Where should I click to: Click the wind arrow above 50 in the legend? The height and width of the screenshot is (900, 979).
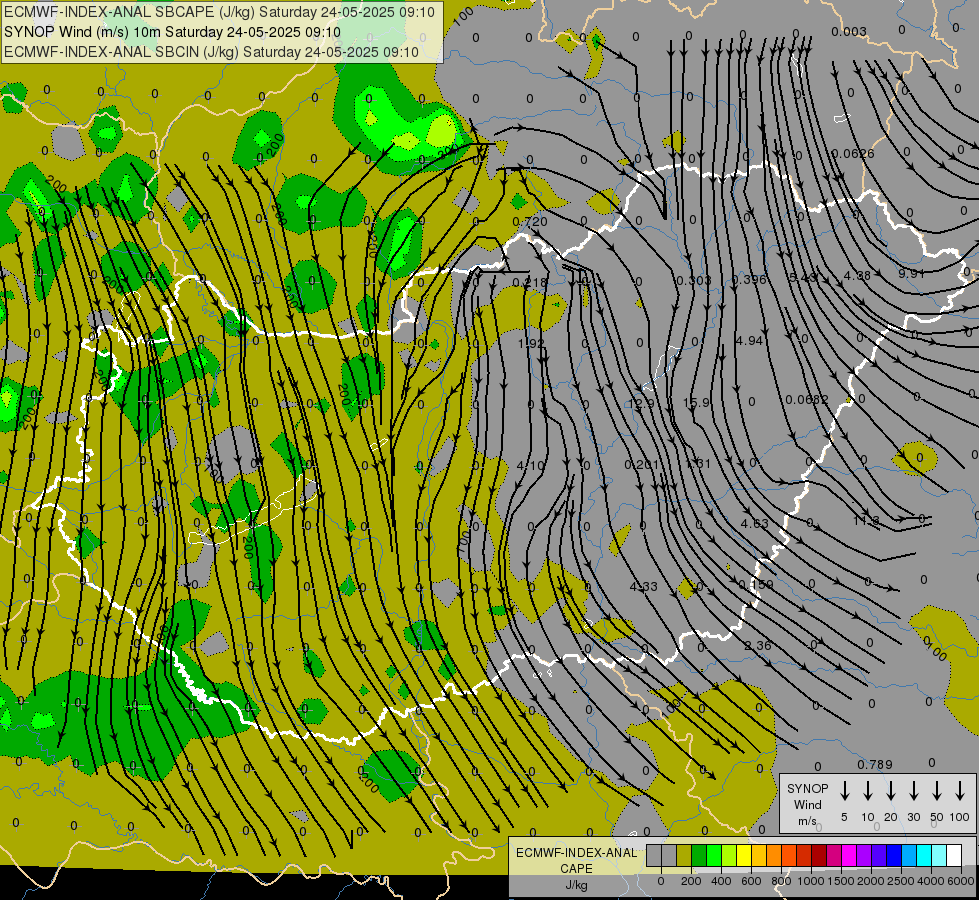point(937,790)
